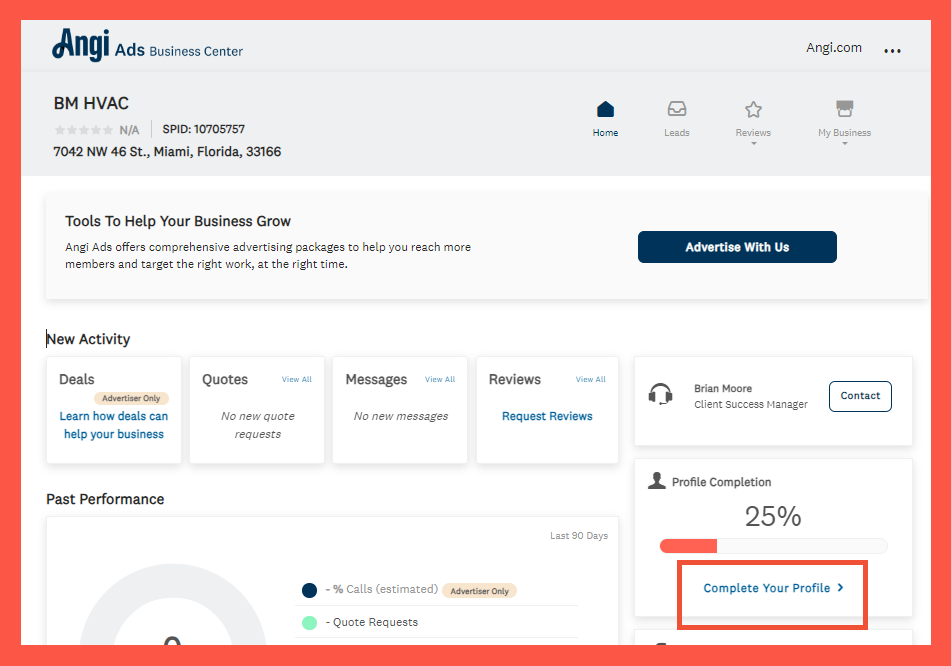Screen dimensions: 951x666
Task: Click the Advertise With Us button
Action: pyautogui.click(x=737, y=247)
